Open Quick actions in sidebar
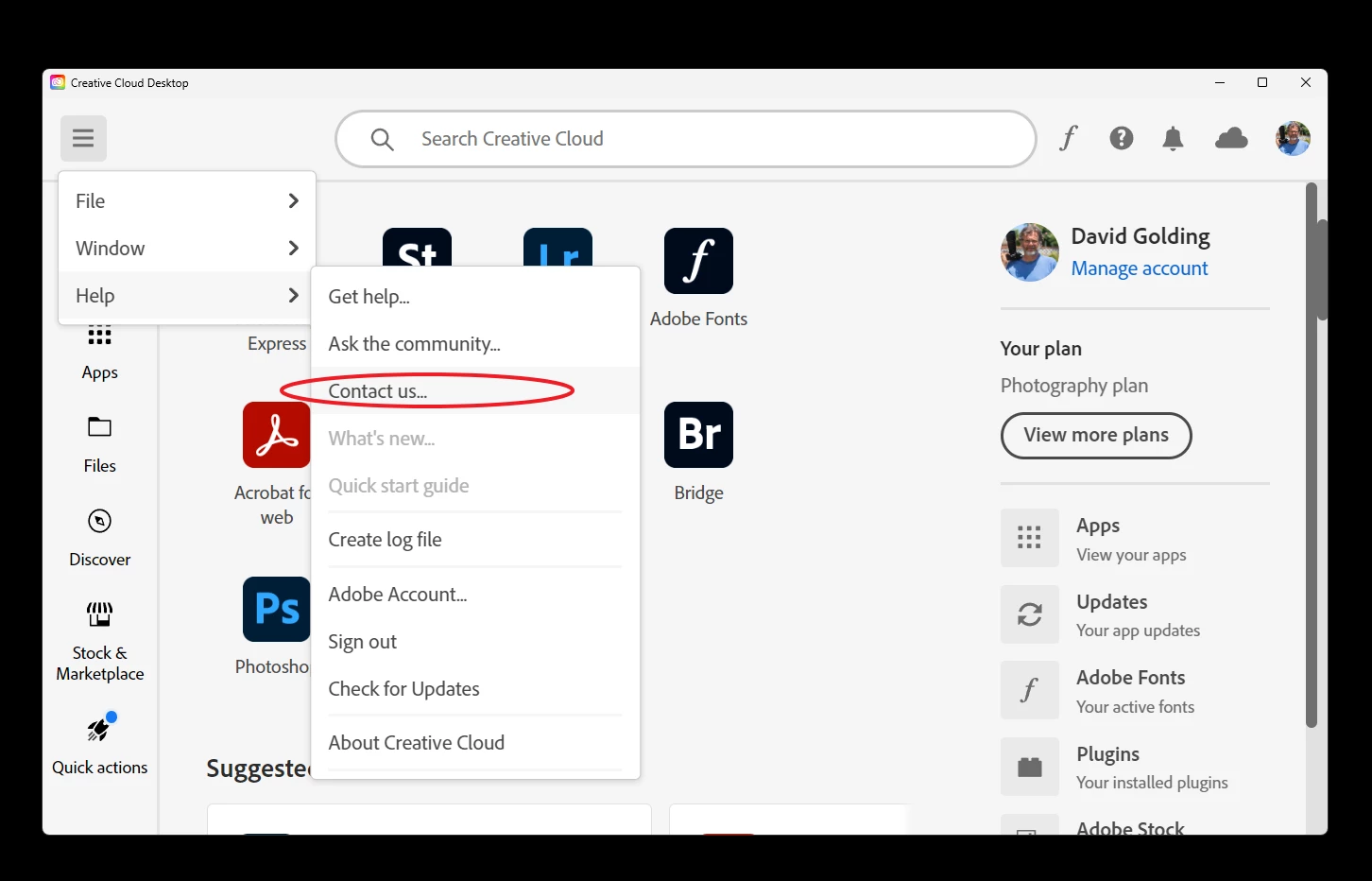The width and height of the screenshot is (1372, 881). [x=99, y=745]
